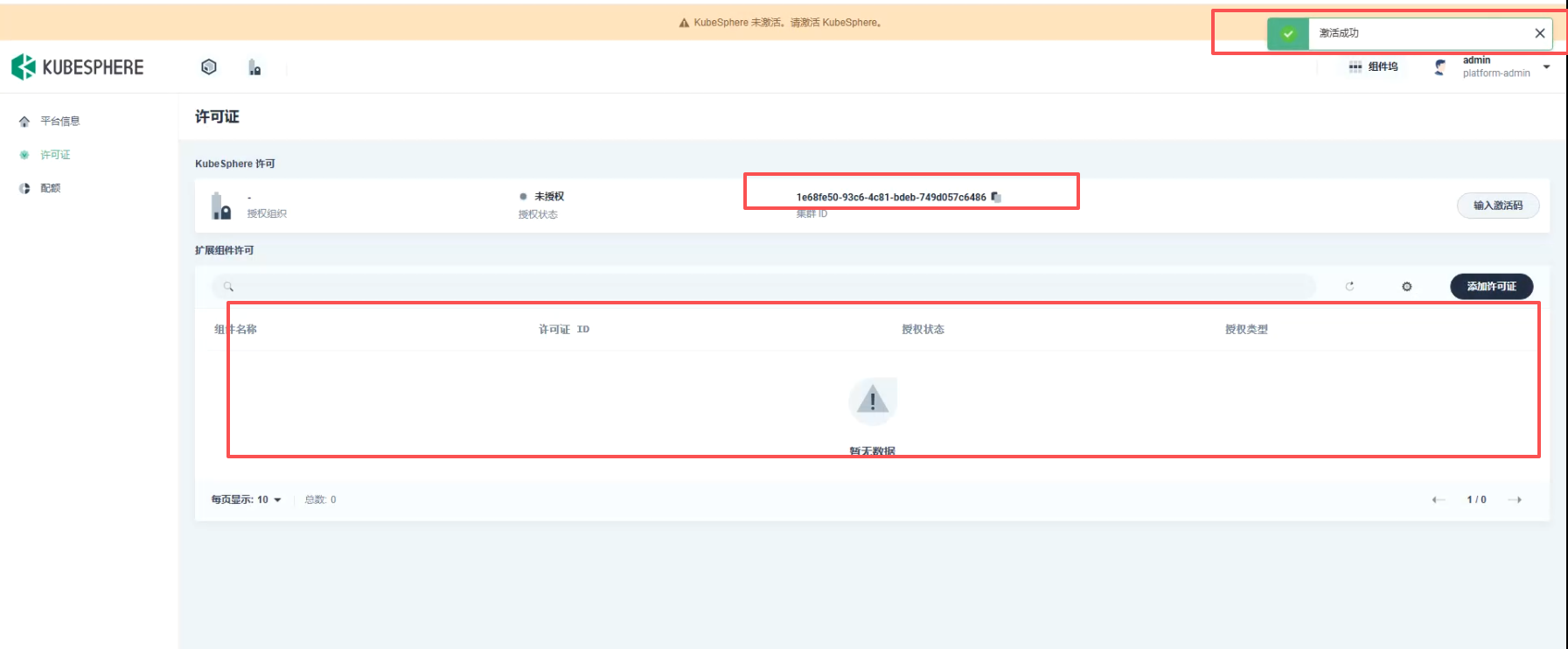Click the 组件坞 grid icon
The width and height of the screenshot is (1568, 649).
tap(1355, 66)
